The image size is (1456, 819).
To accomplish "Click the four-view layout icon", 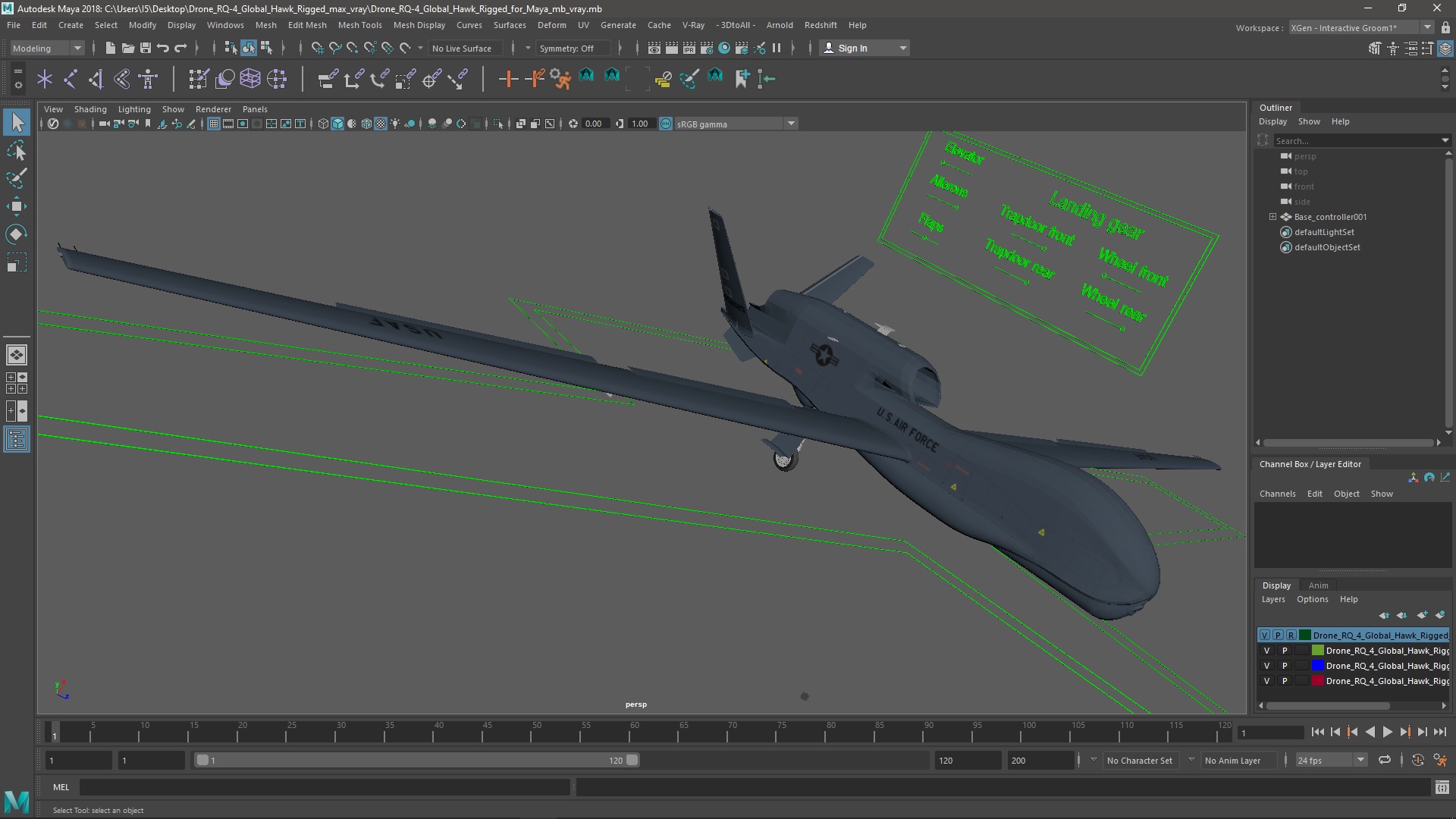I will click(x=17, y=383).
